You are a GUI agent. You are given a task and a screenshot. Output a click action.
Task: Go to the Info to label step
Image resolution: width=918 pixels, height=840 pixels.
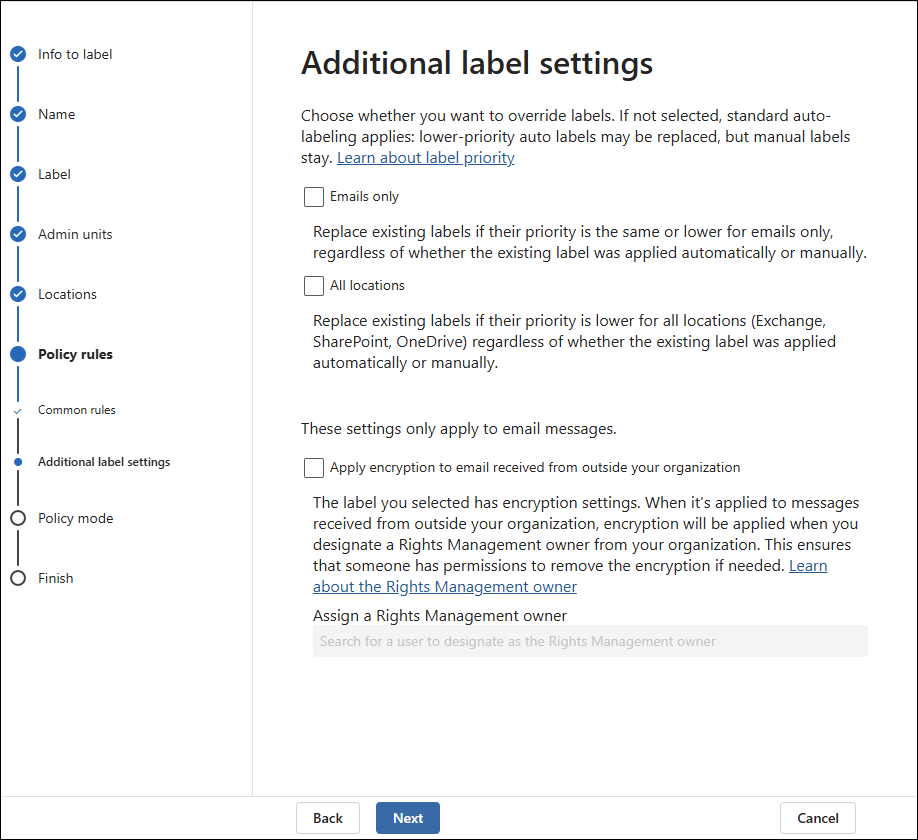(x=75, y=54)
